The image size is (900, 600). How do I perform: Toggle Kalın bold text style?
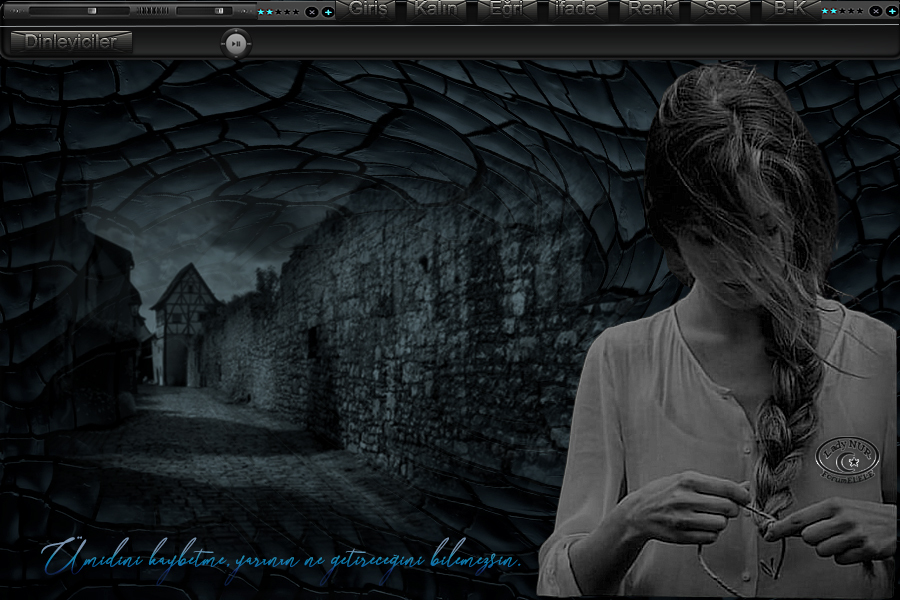(x=437, y=9)
